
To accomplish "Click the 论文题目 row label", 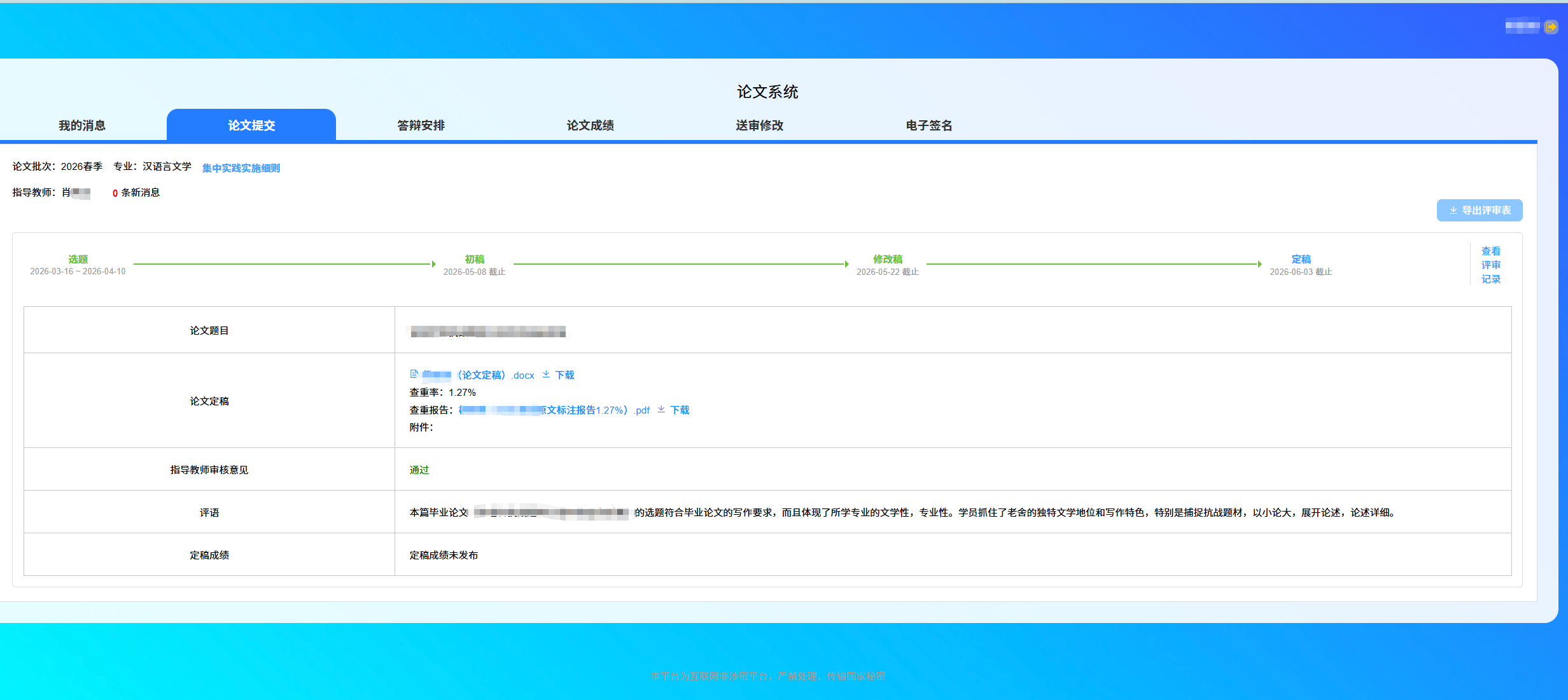I will click(x=209, y=330).
